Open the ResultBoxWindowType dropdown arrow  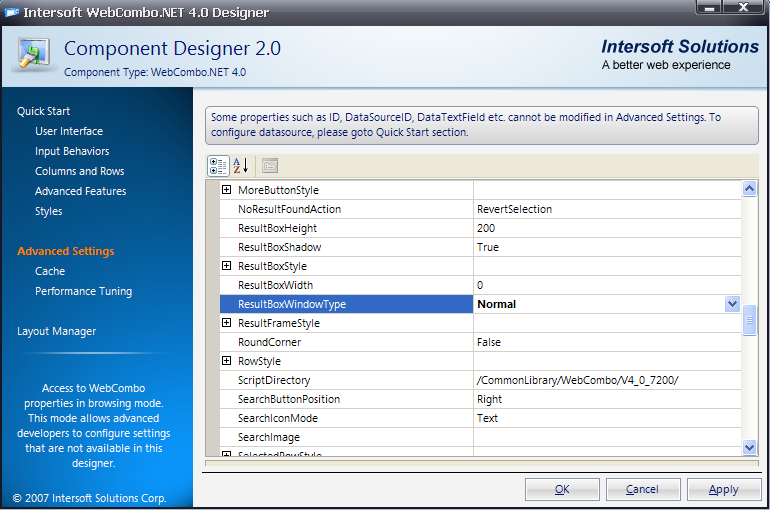click(x=732, y=304)
